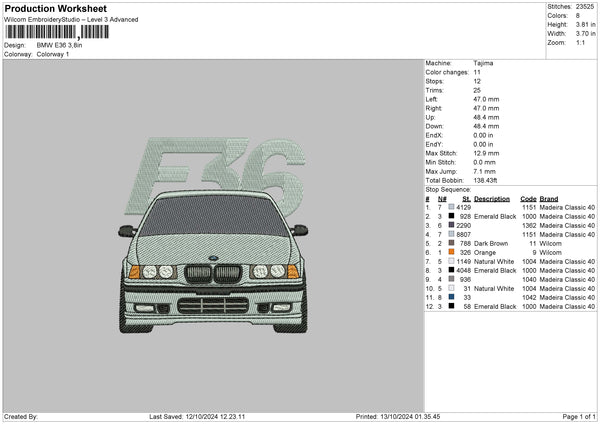Select the Zoom value 1:1

tap(580, 42)
